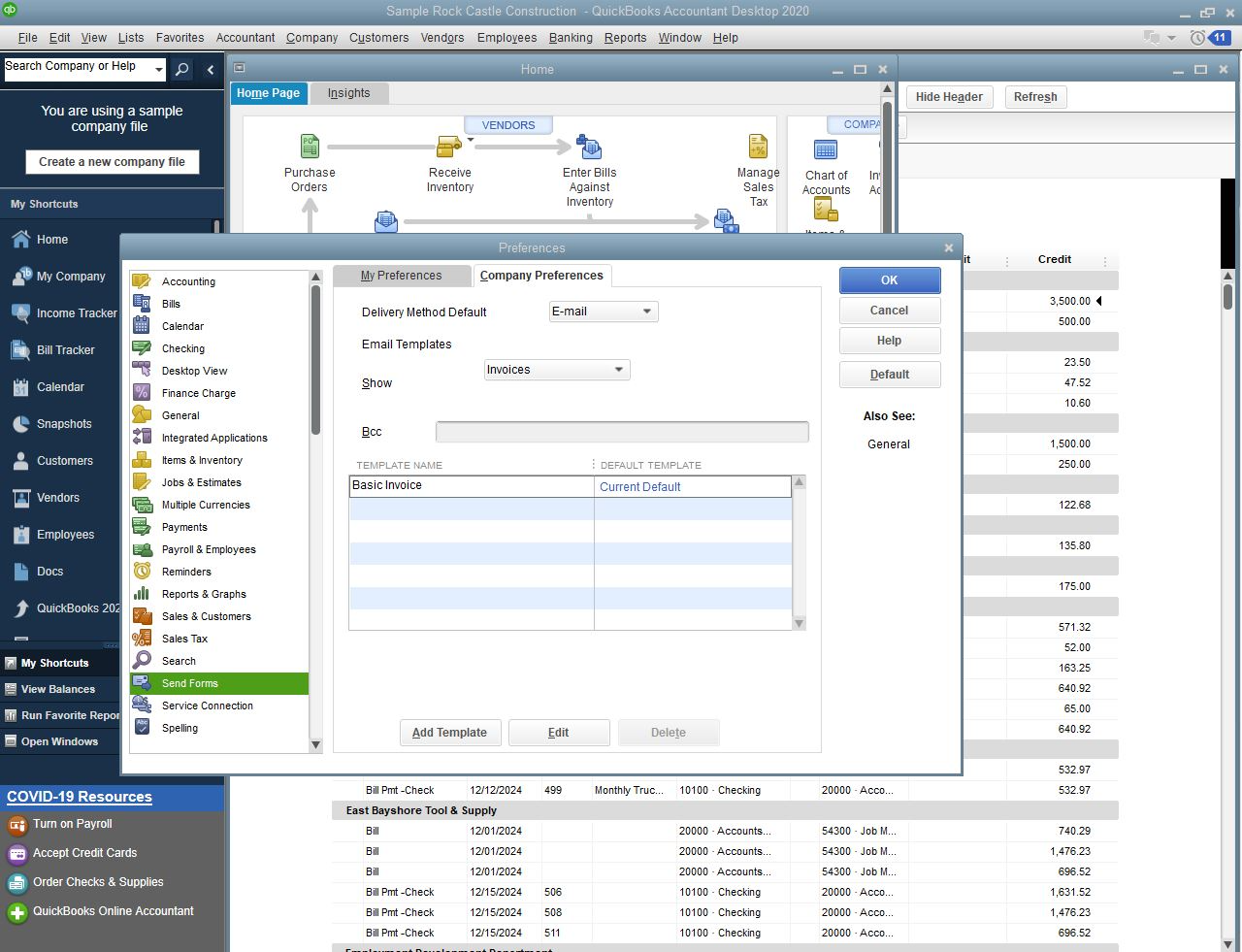Click the Edit template button

click(x=559, y=733)
